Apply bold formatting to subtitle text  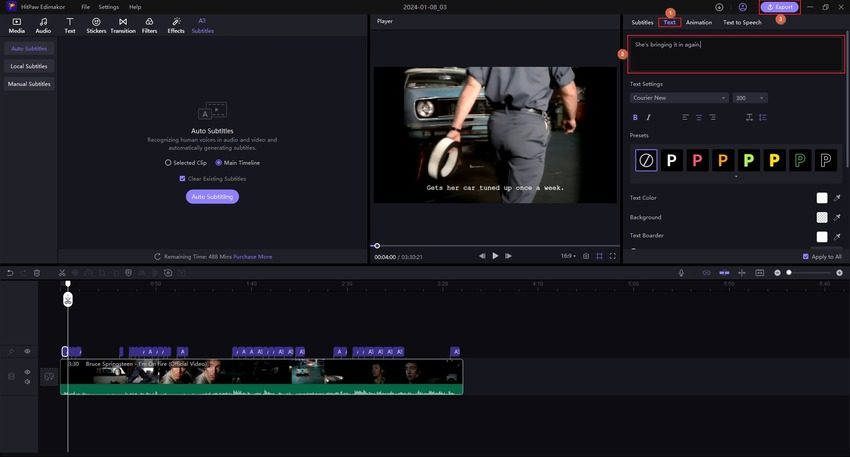tap(635, 117)
